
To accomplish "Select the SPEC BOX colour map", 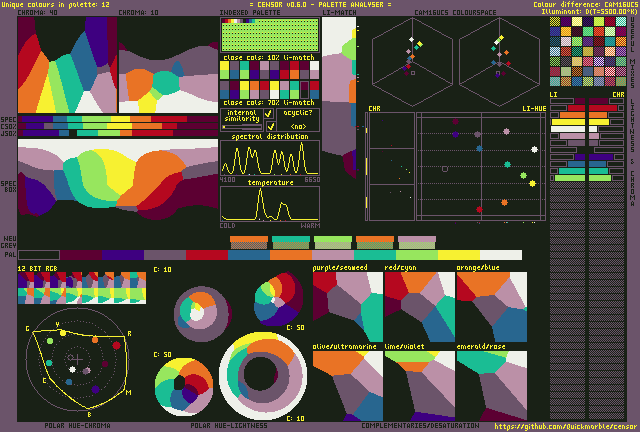I will tap(118, 179).
